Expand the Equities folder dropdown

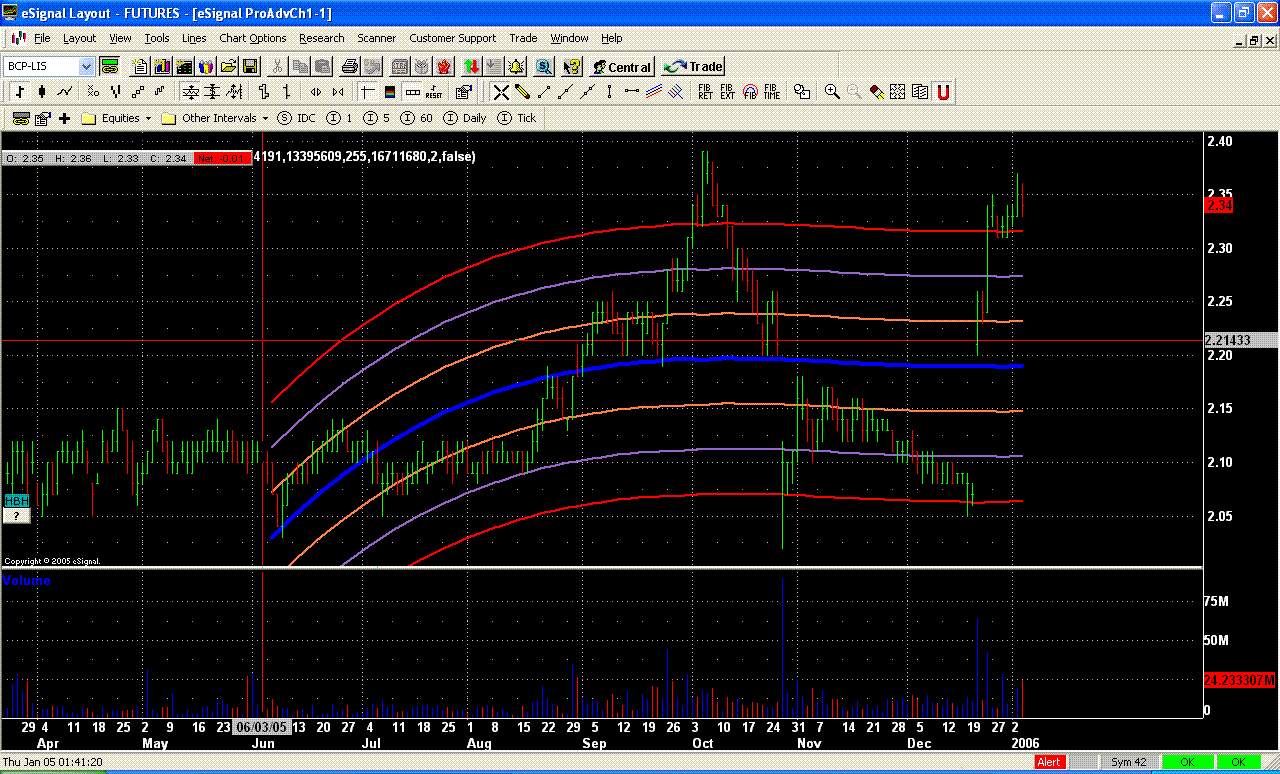pos(148,118)
